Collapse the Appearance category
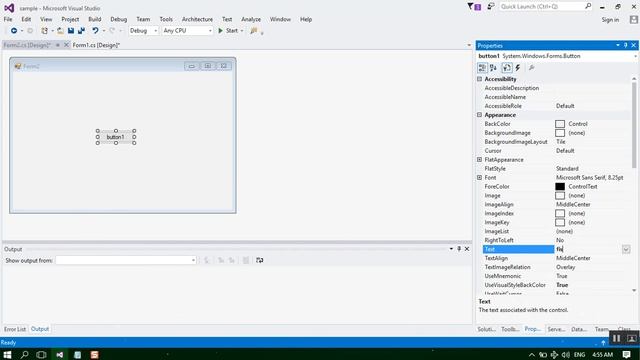The height and width of the screenshot is (360, 640). (x=480, y=115)
